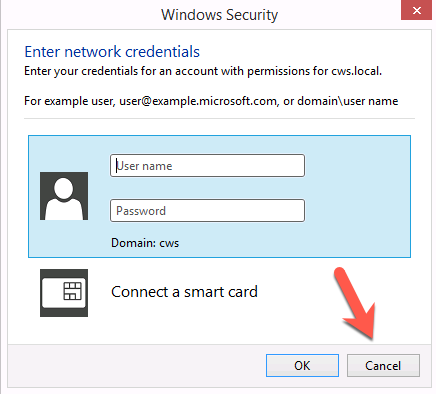Close the Windows Security dialog with X

click(416, 10)
